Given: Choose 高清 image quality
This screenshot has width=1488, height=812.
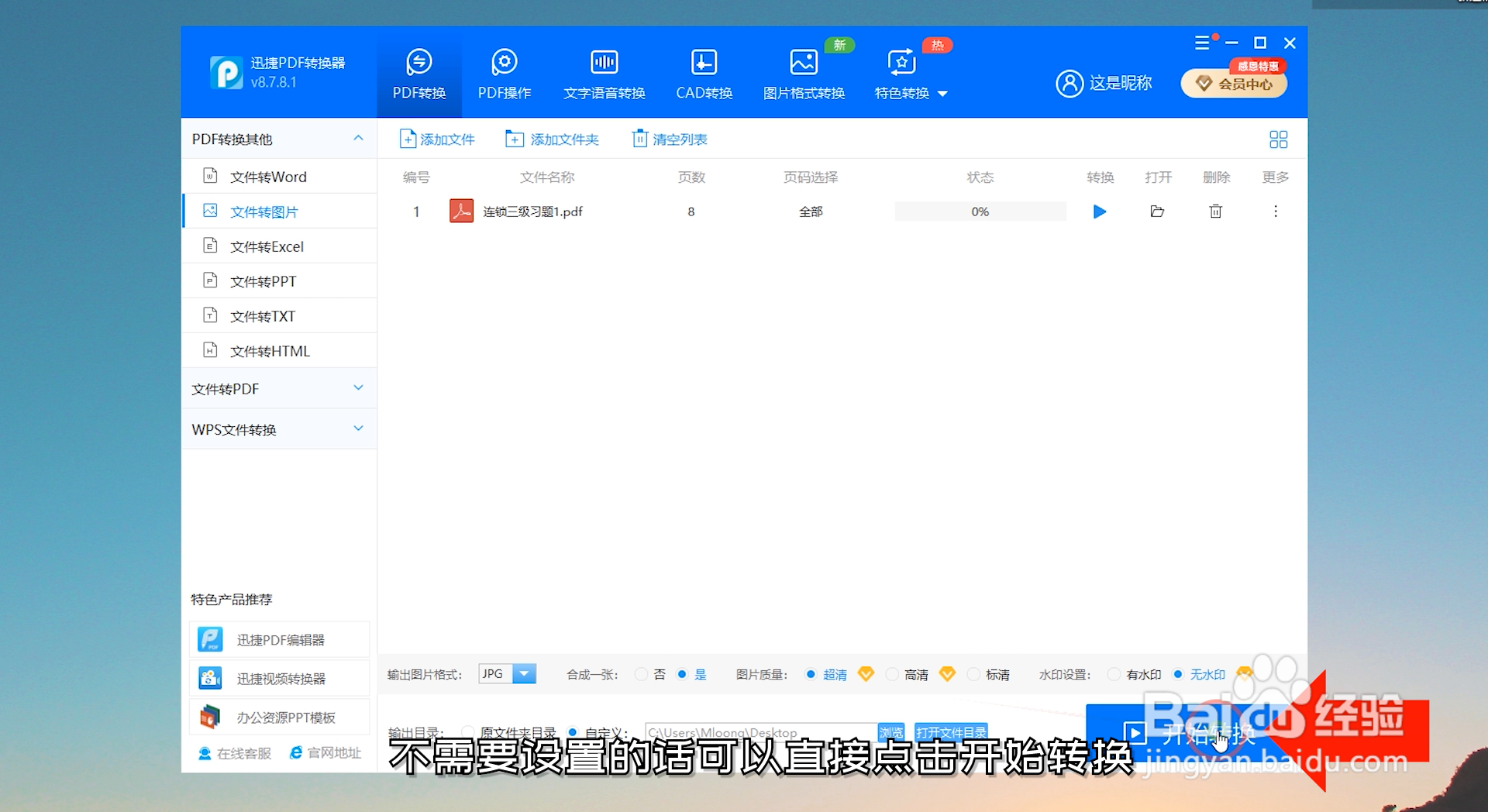Looking at the screenshot, I should coord(892,674).
